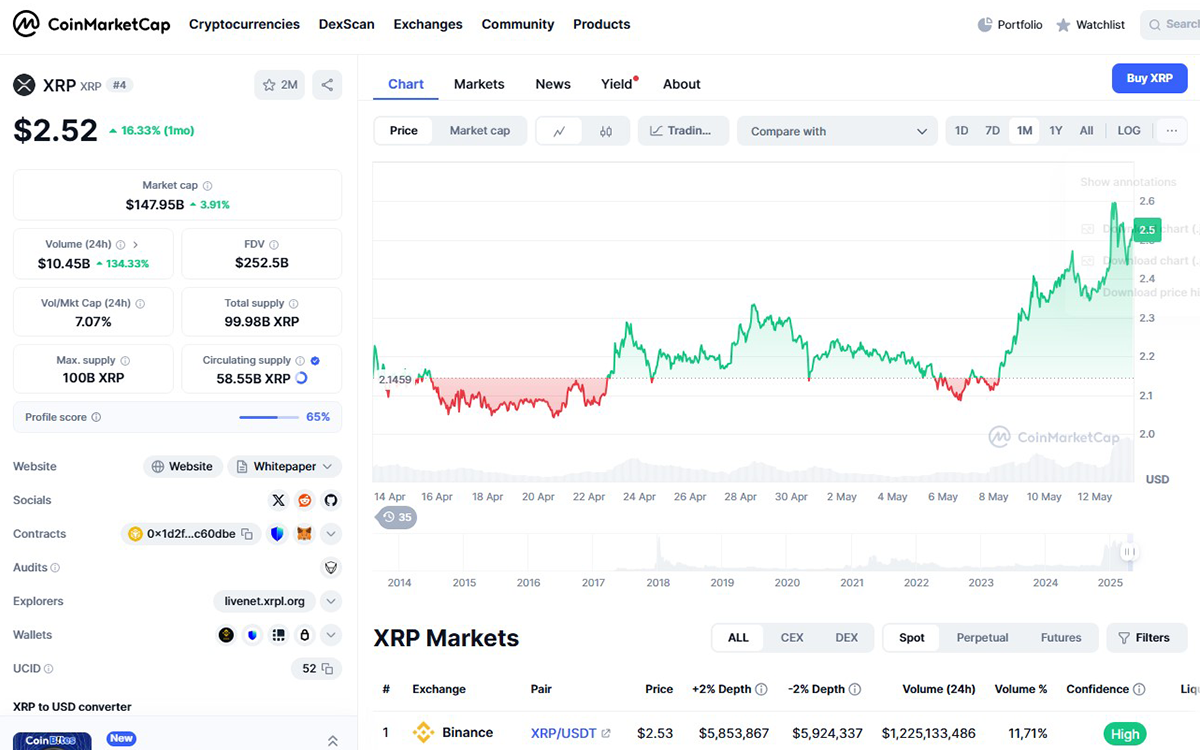Open XRP GitHub repository icon

tap(331, 500)
